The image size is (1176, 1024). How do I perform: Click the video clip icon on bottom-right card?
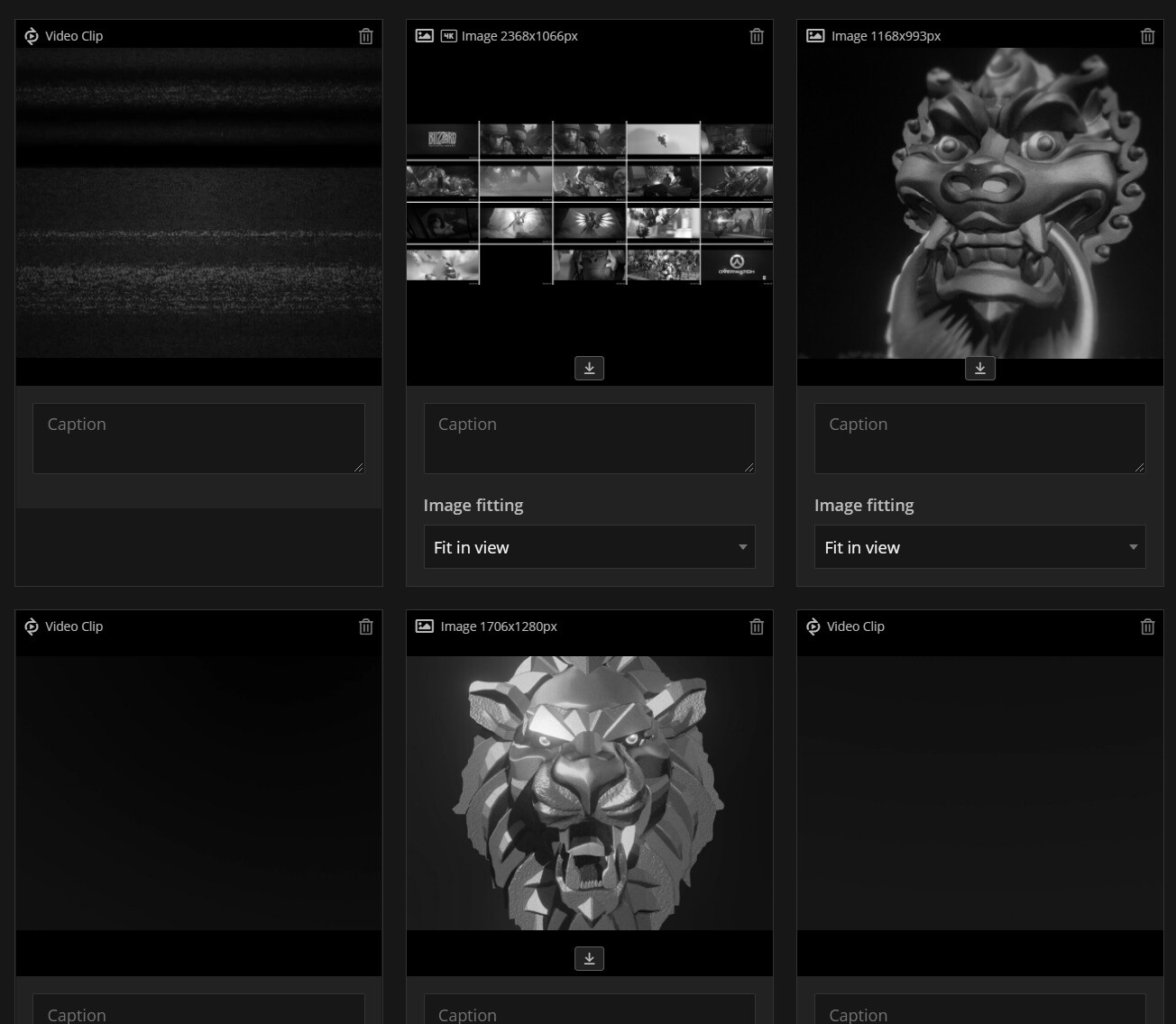[x=813, y=626]
